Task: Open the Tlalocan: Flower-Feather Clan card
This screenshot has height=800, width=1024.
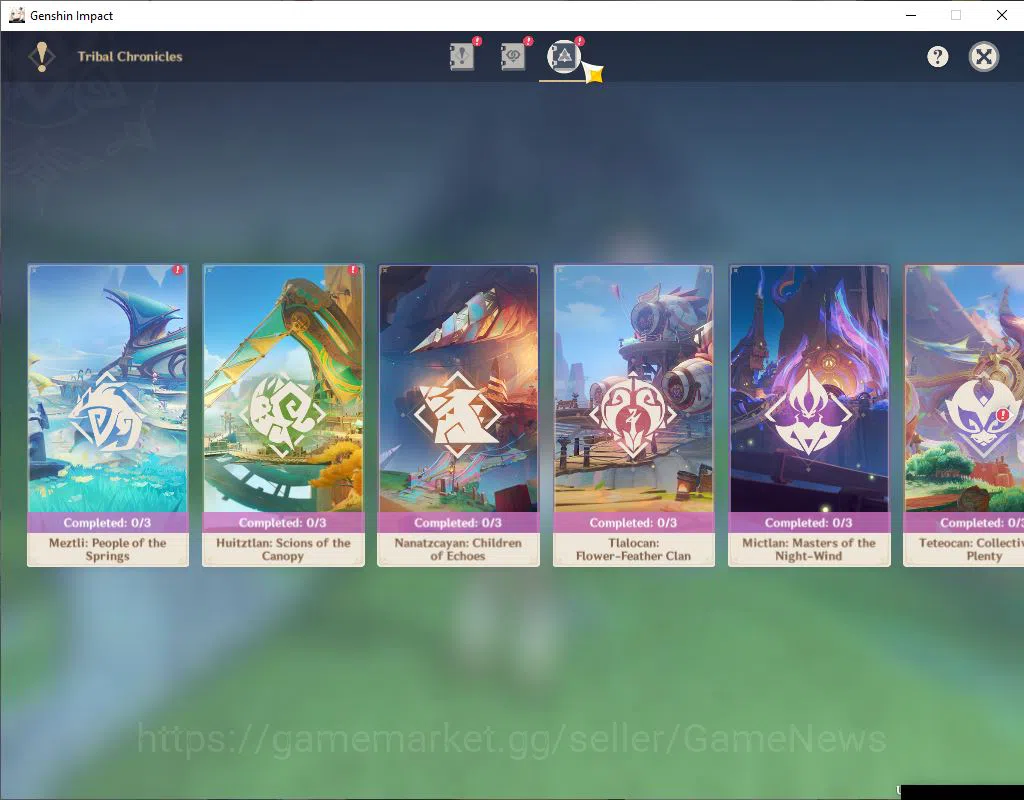Action: click(x=633, y=415)
